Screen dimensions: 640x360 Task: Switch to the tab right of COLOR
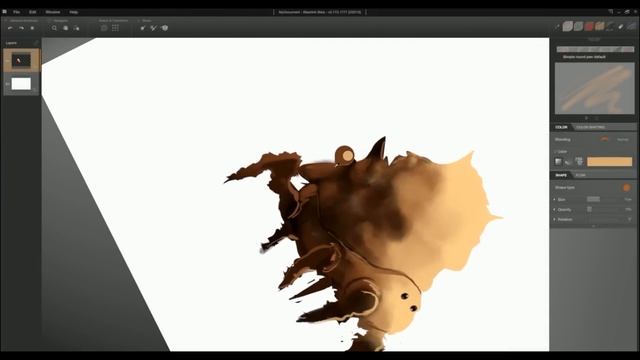click(x=590, y=127)
